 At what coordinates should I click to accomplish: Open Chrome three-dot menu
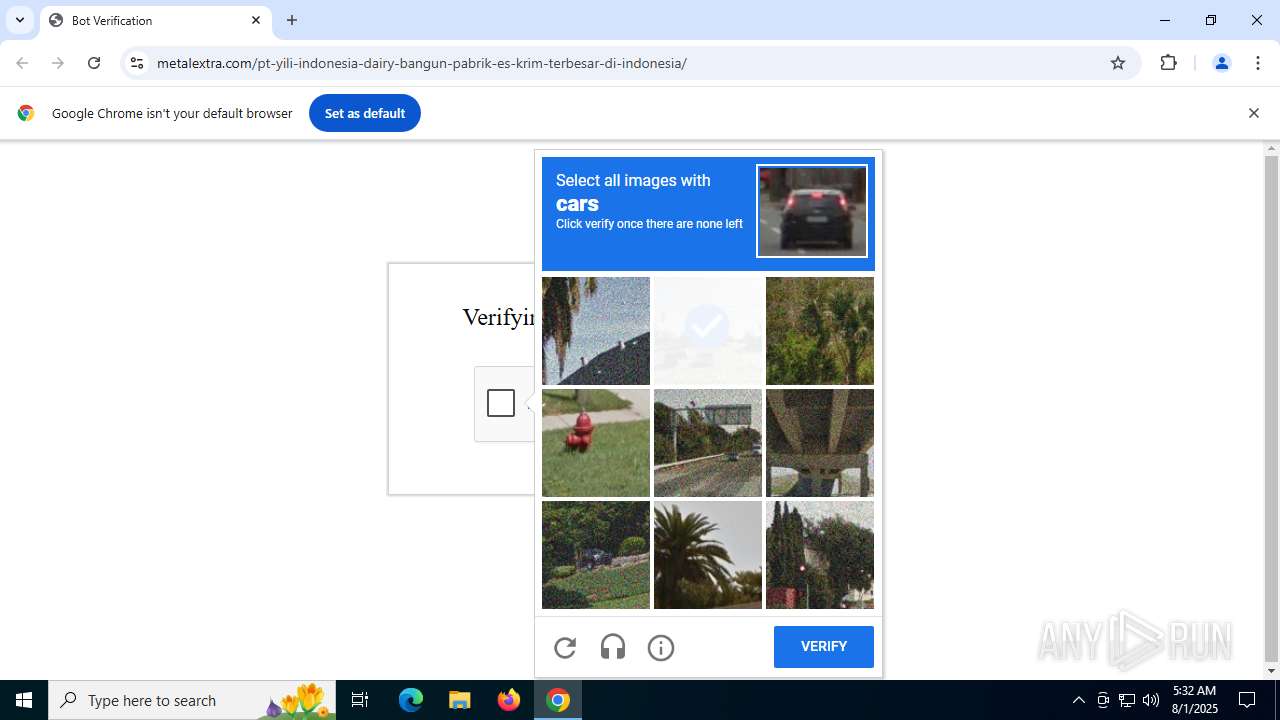1258,63
